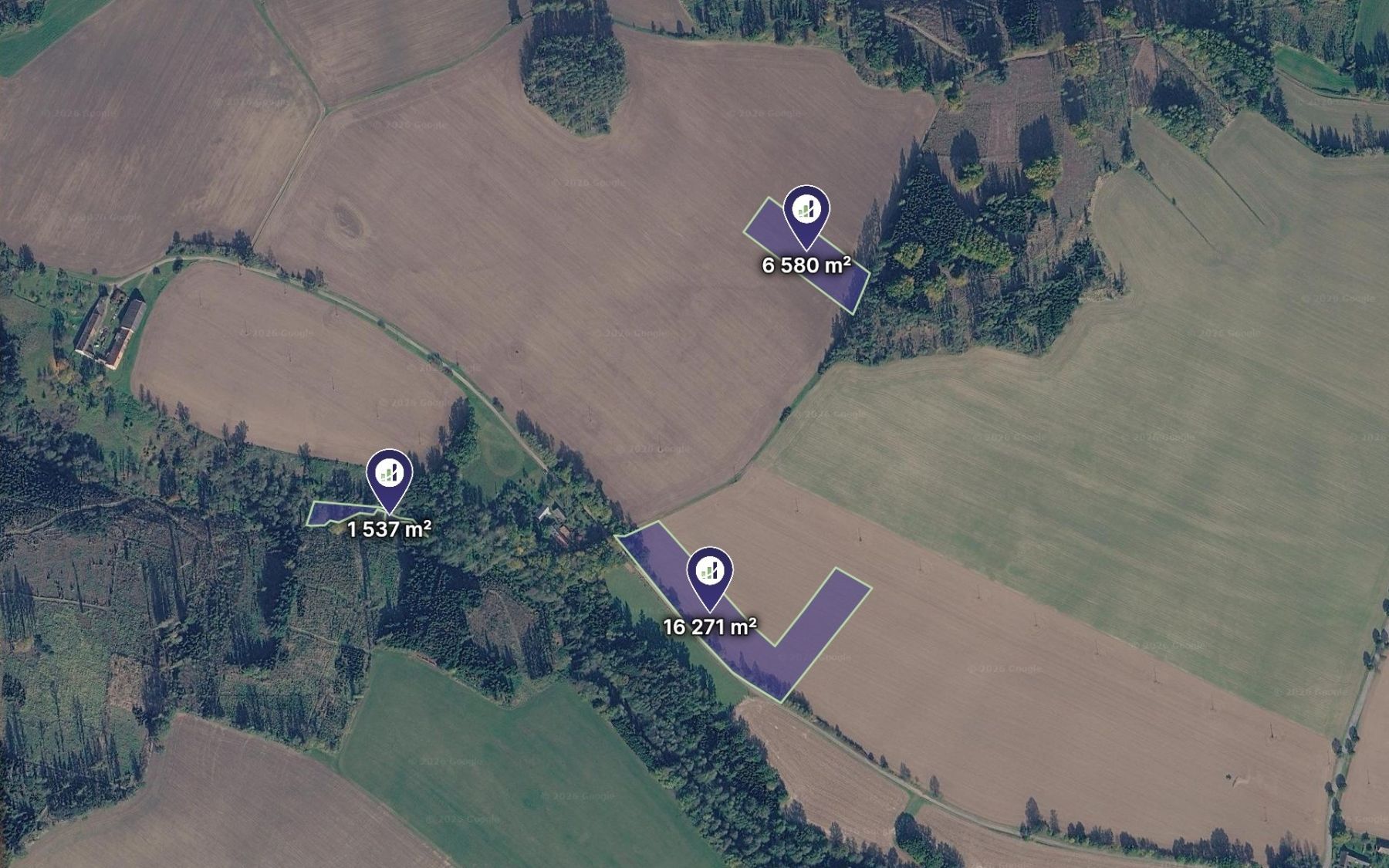The width and height of the screenshot is (1389, 868).
Task: Click the small purple parcel left of 1 537 m² pin
Action: (x=338, y=512)
